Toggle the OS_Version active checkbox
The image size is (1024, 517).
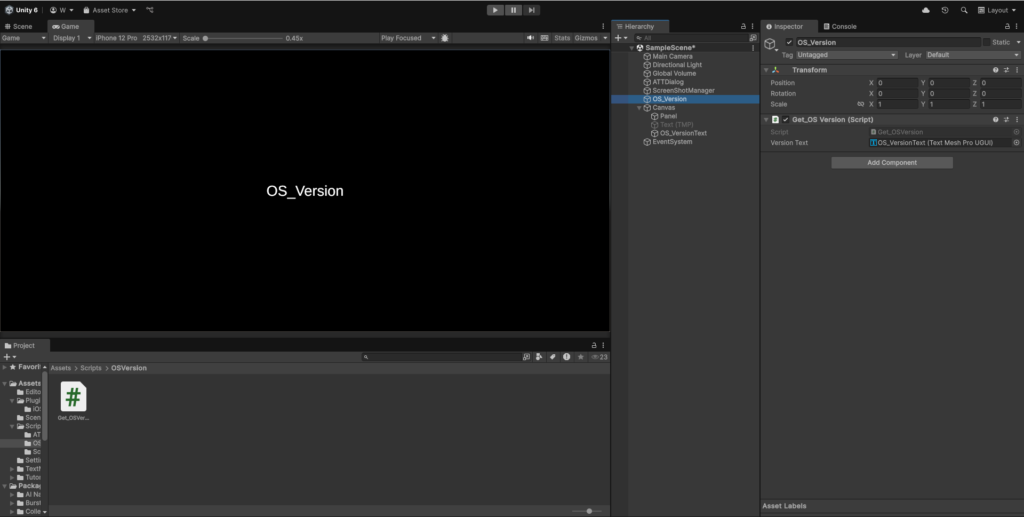tap(789, 43)
